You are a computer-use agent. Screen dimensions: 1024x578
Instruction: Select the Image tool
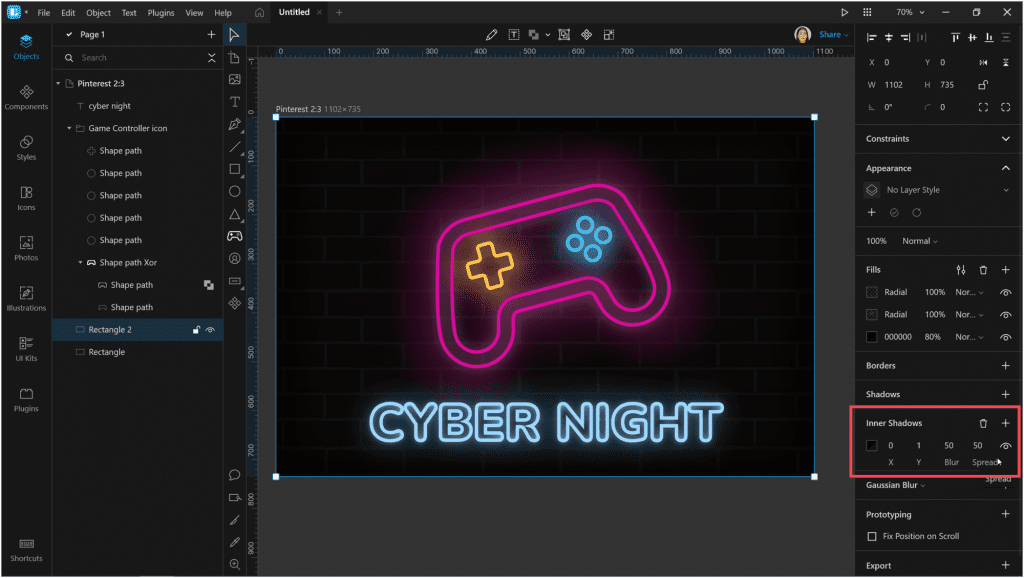(x=234, y=80)
